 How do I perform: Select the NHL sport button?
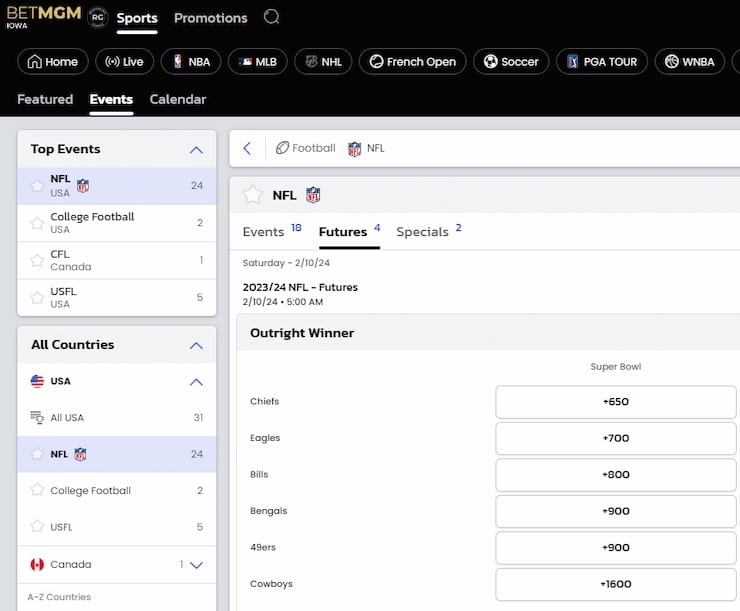coord(323,62)
